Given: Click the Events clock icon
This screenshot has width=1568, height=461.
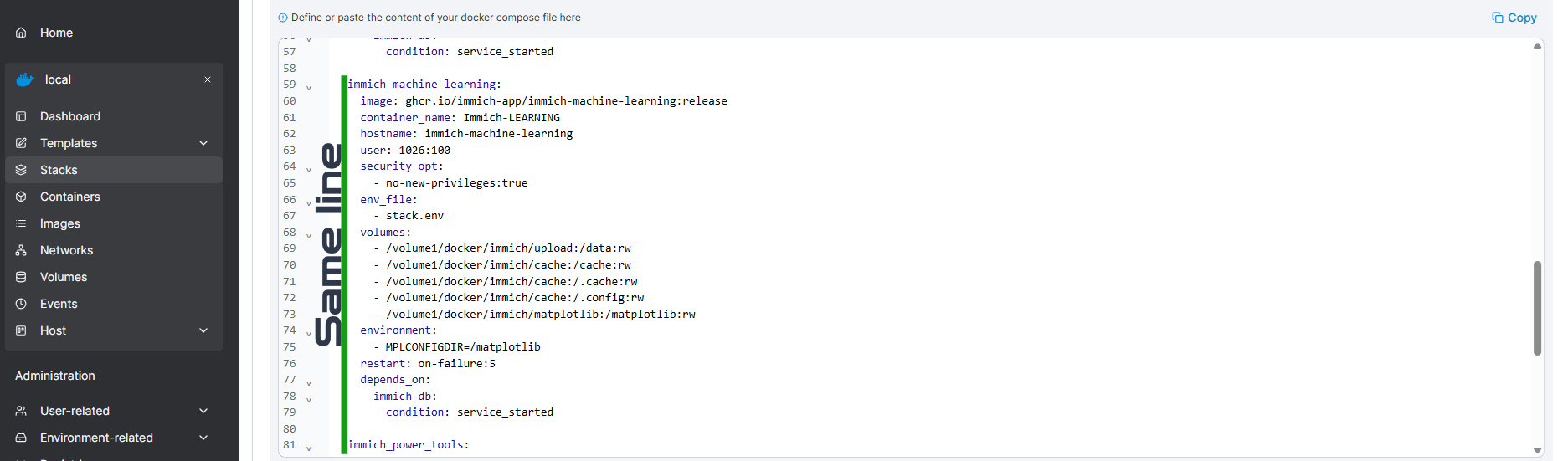Looking at the screenshot, I should [x=21, y=304].
